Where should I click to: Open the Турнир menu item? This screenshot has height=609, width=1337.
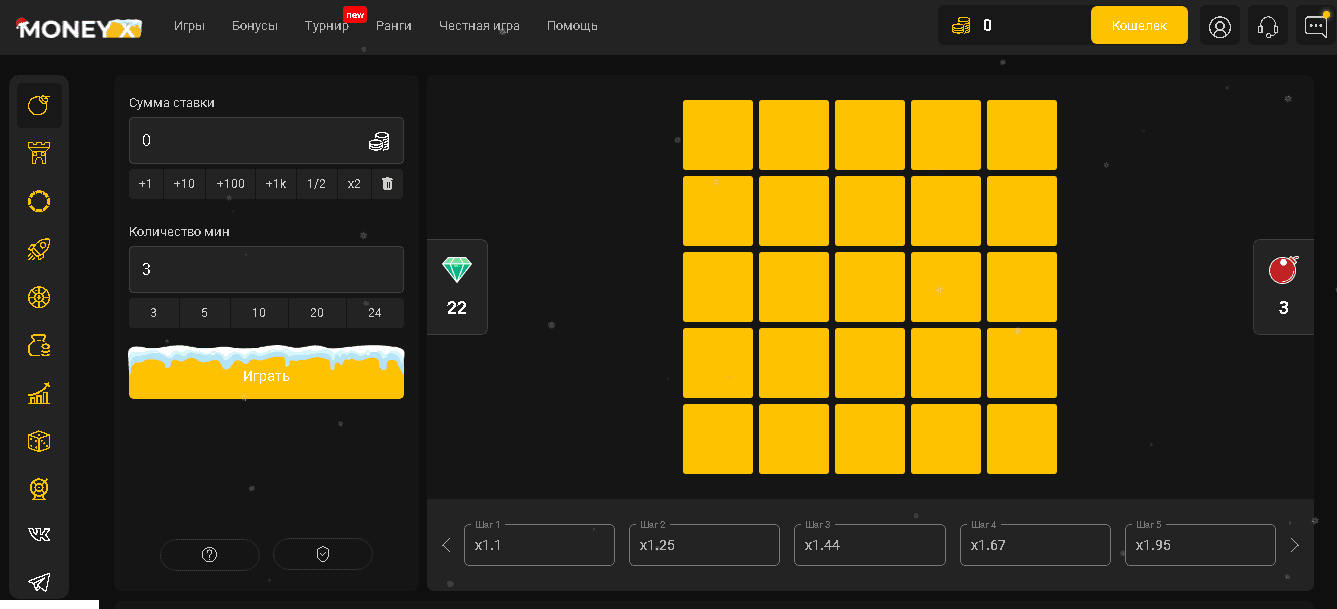click(x=327, y=26)
